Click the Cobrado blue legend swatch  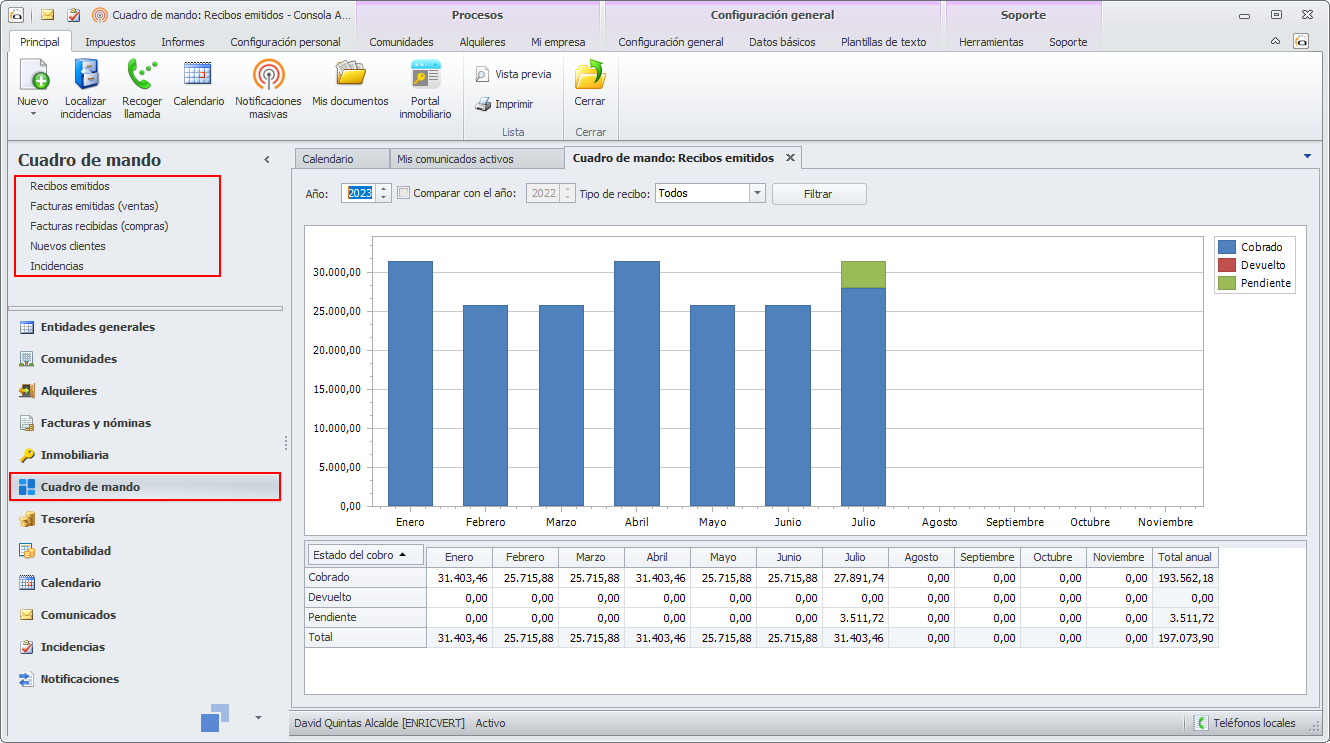click(1227, 247)
